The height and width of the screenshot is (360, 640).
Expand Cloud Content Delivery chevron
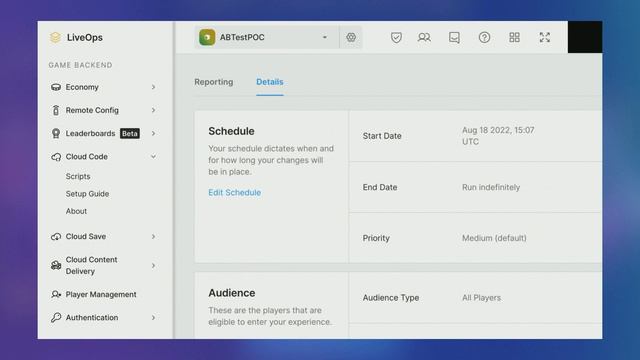coord(153,265)
